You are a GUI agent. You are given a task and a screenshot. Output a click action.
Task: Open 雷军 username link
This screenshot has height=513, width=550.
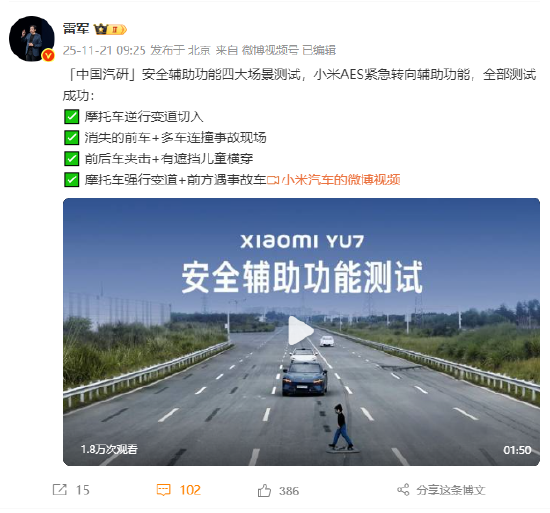pos(76,29)
